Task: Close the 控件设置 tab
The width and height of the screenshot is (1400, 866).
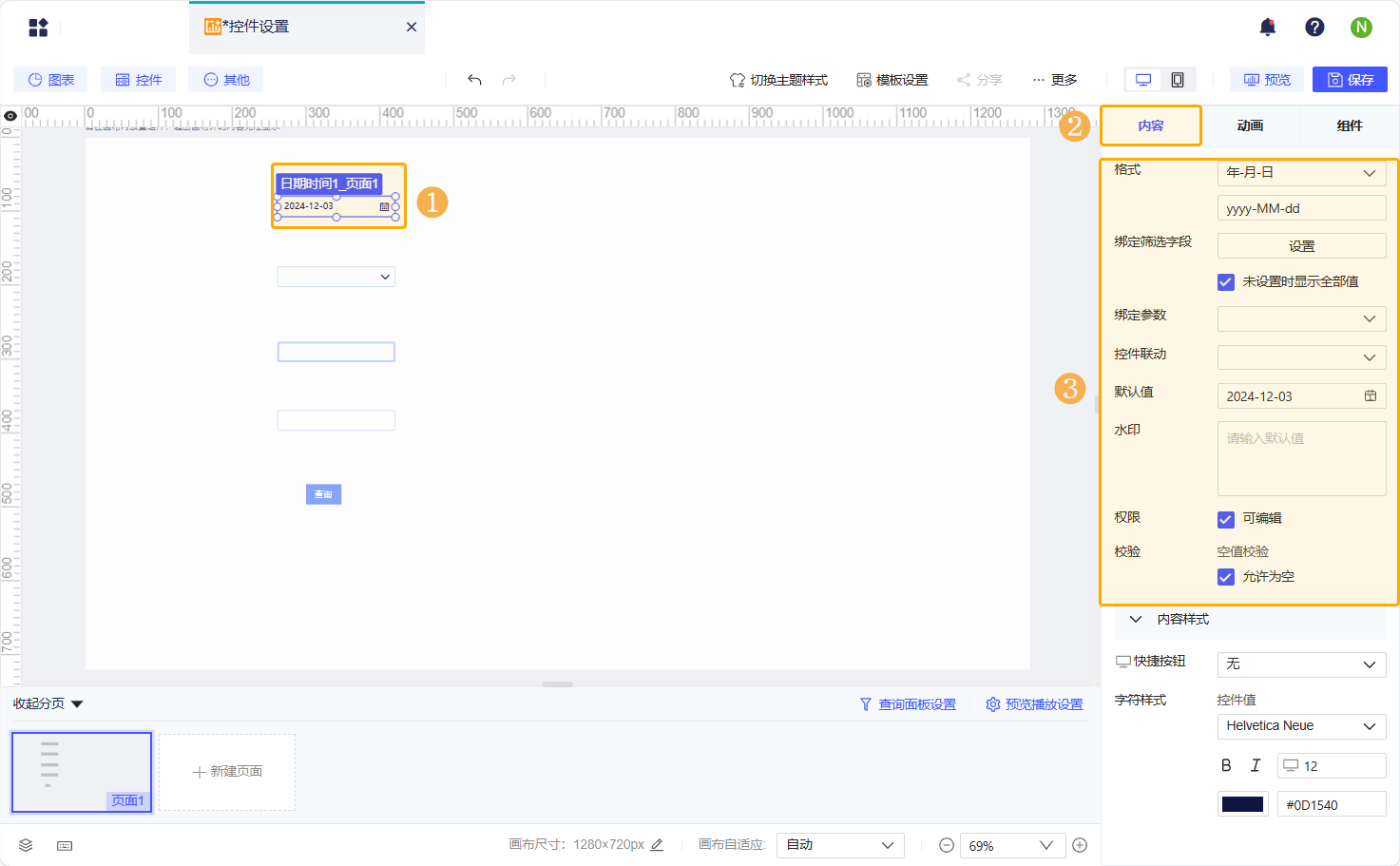Action: click(x=412, y=27)
